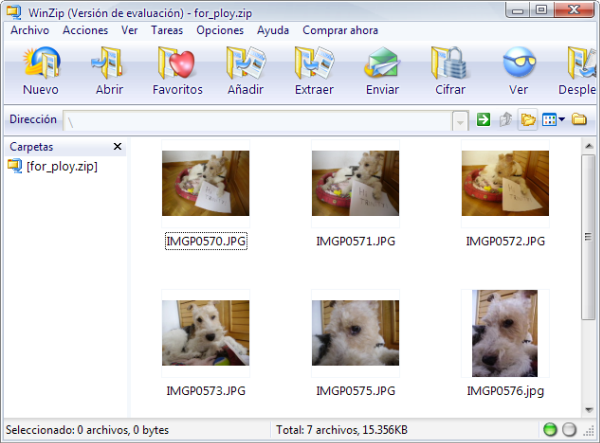Open the Opciones menu
Viewport: 600px width, 443px height.
click(x=220, y=30)
